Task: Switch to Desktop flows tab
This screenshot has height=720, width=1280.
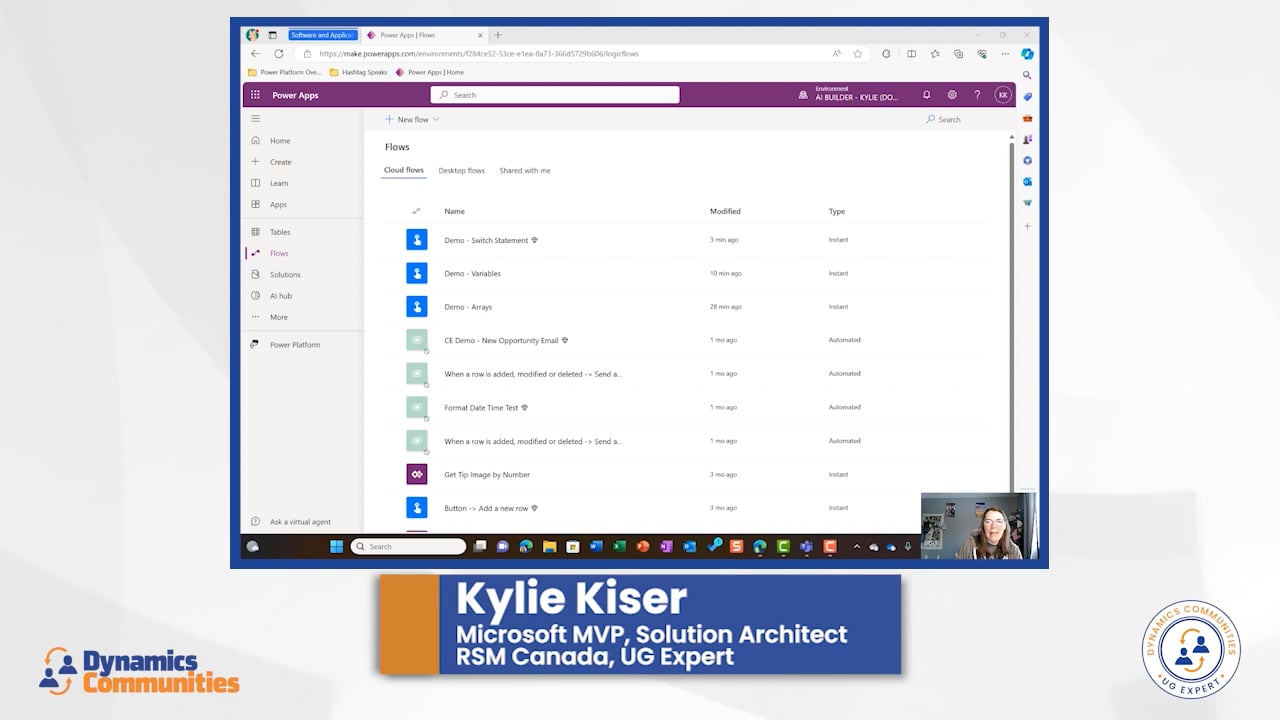Action: point(462,170)
